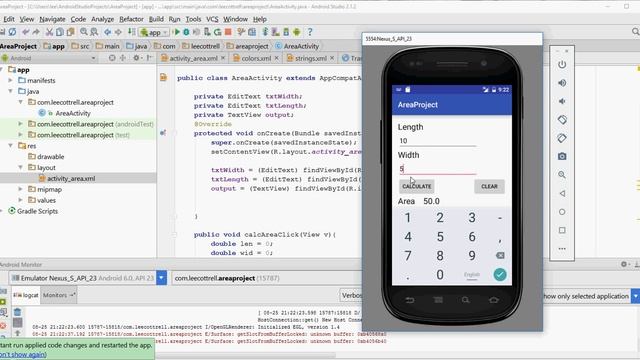Screen dimensions: 640x360
Task: Open Help via the question mark icon
Action: 310,32
